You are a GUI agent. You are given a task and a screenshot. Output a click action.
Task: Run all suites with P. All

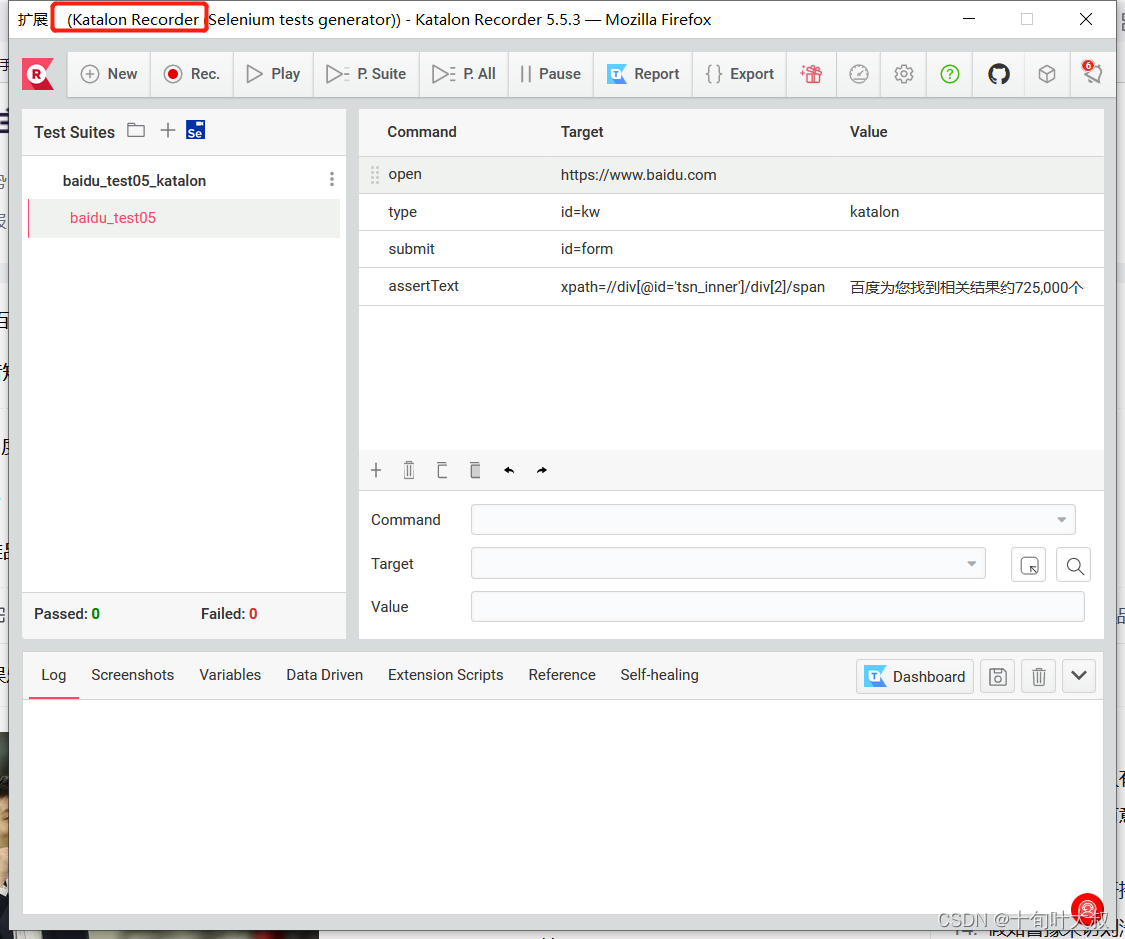click(464, 74)
